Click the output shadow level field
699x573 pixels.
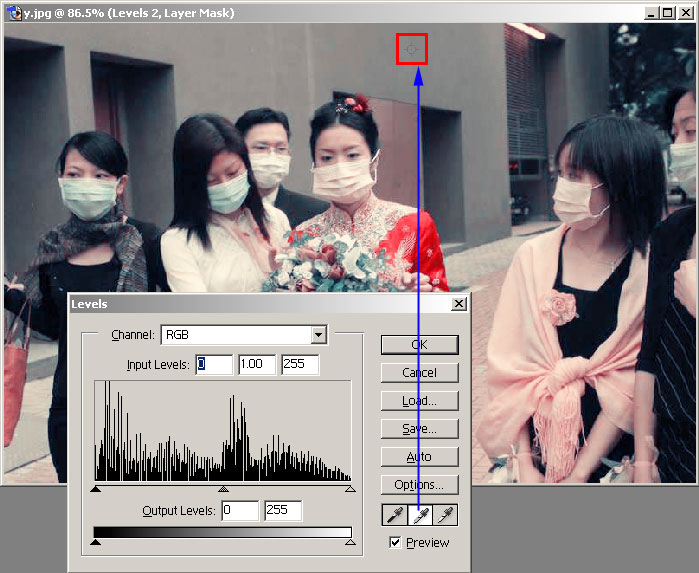pos(240,511)
